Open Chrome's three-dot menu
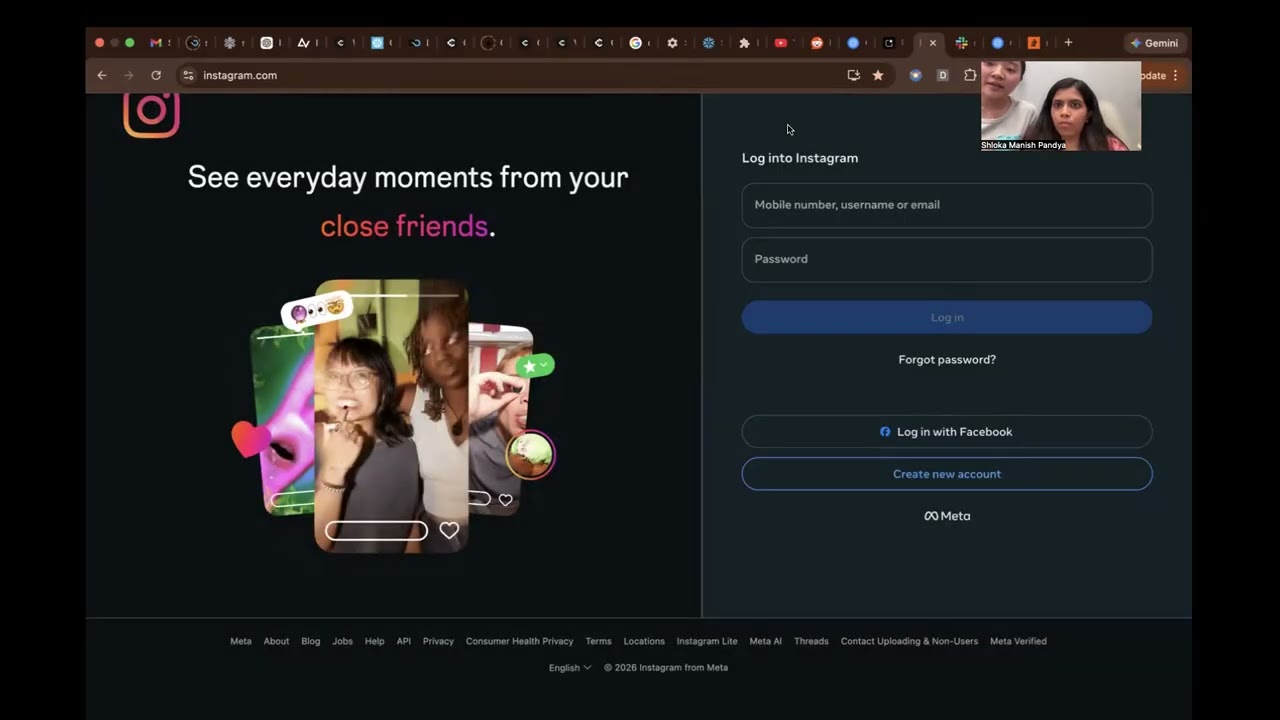The image size is (1280, 720). coord(1175,75)
